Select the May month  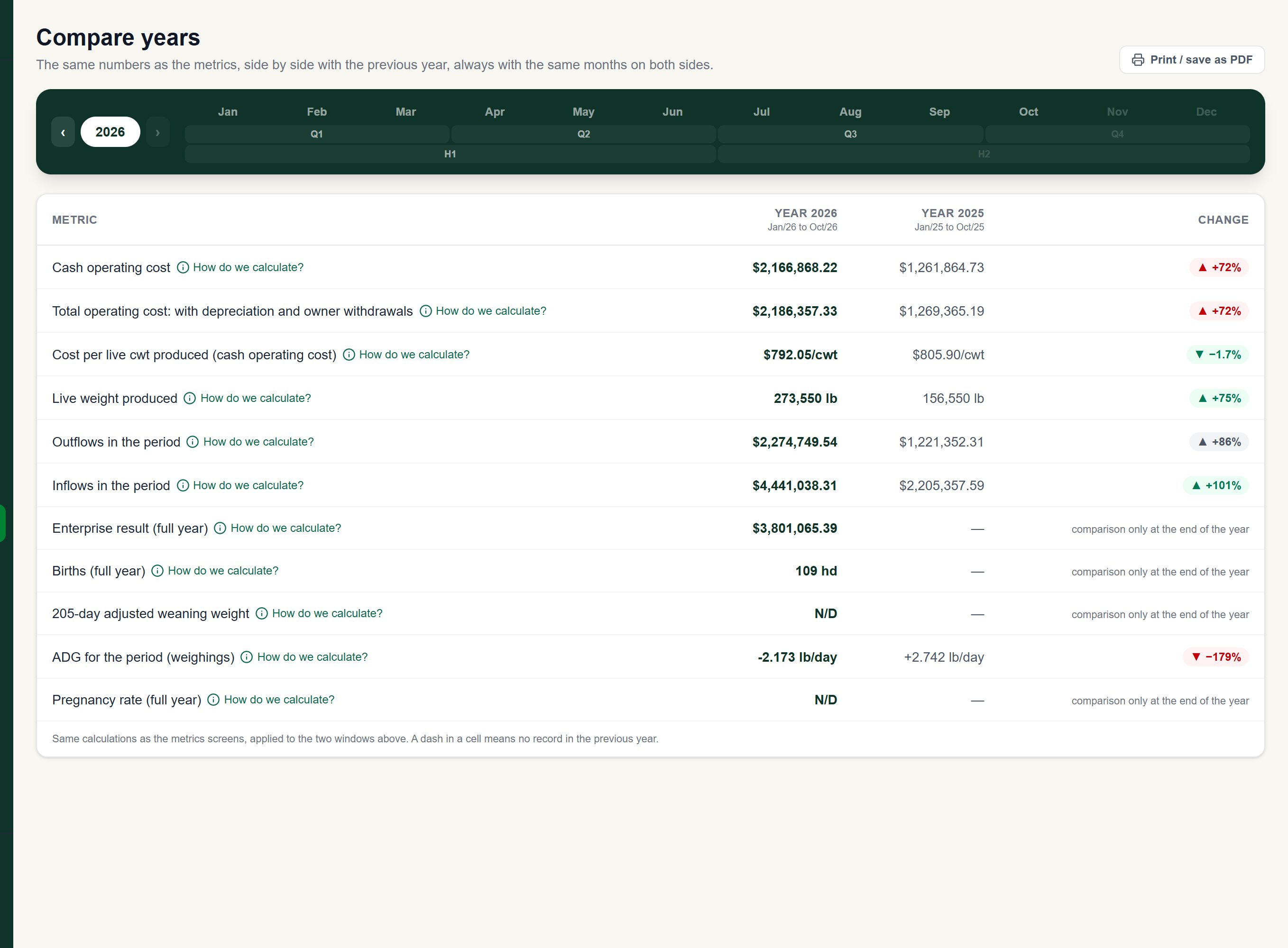click(584, 112)
